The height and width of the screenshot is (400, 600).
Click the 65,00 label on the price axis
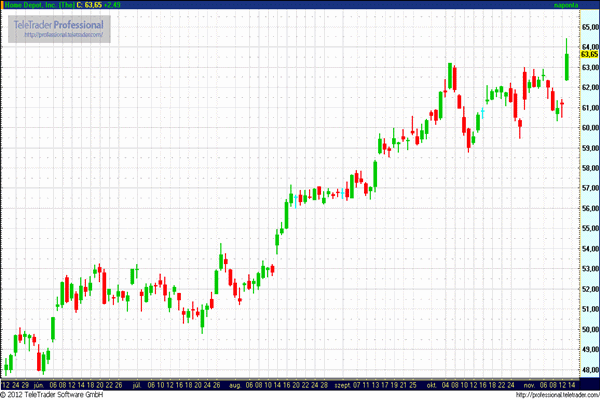pos(589,25)
